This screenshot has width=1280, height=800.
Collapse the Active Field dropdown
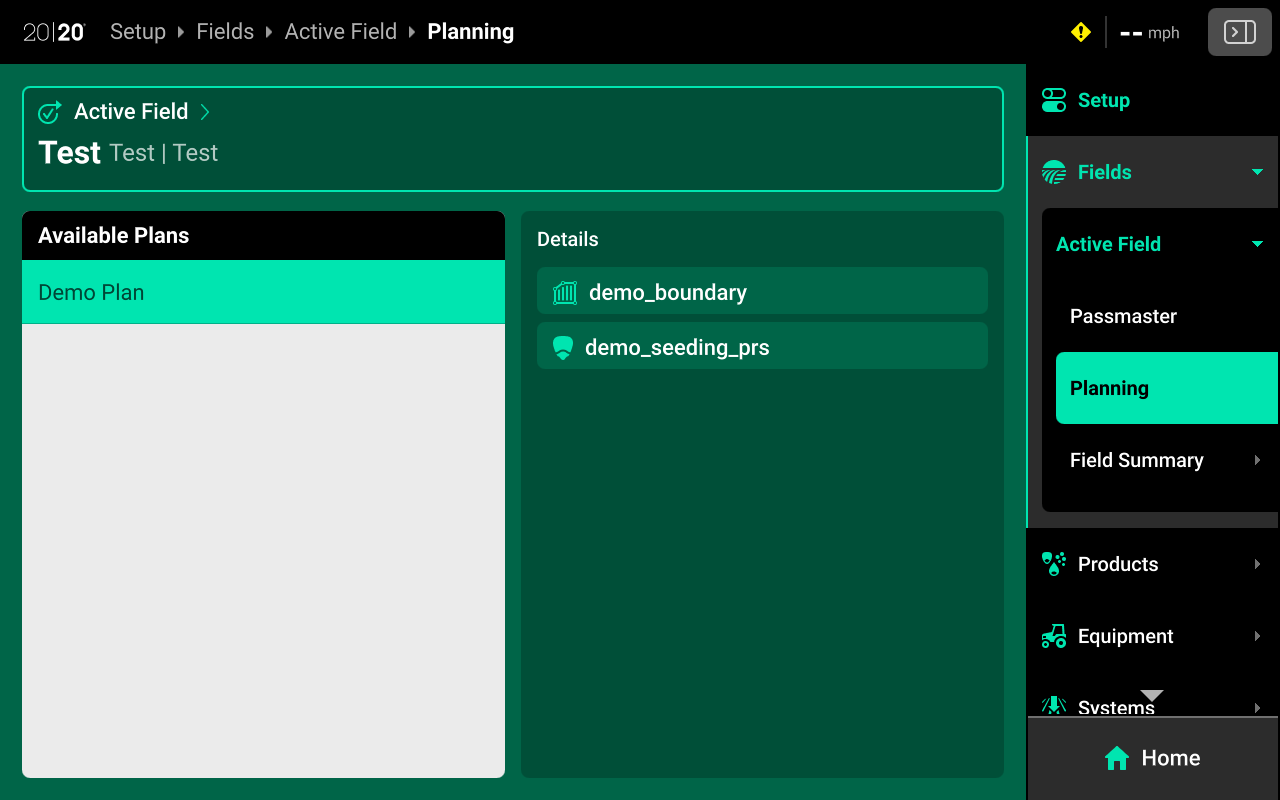click(1256, 244)
